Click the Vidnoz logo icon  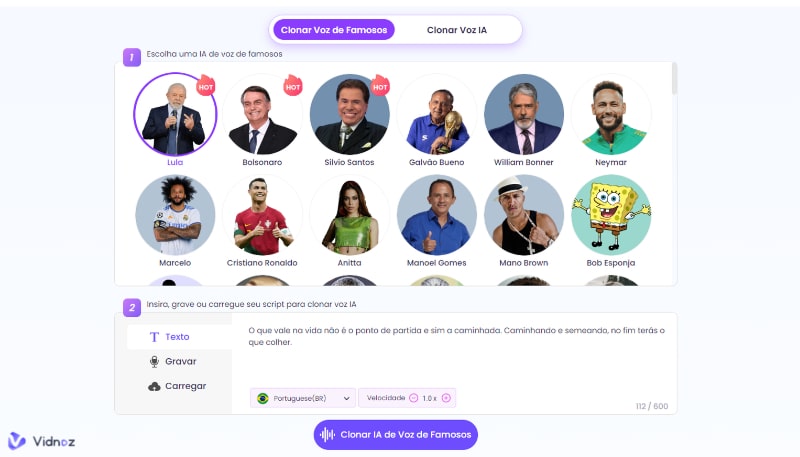click(x=16, y=441)
